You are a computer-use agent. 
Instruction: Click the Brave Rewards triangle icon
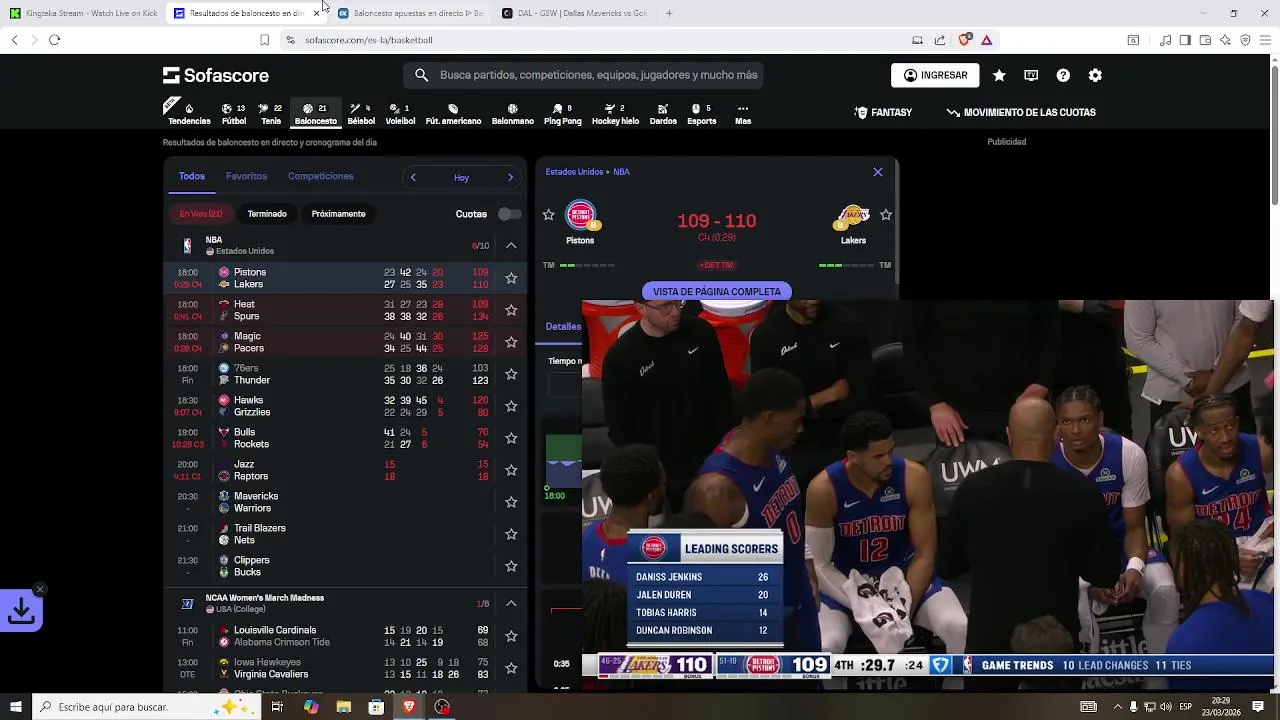pyautogui.click(x=986, y=40)
